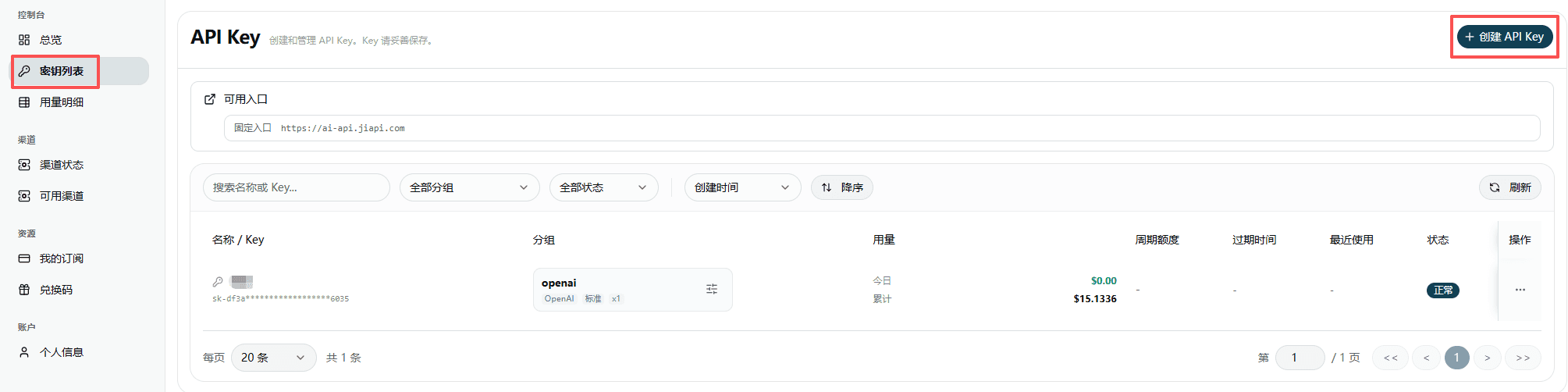Open the openai group card
The height and width of the screenshot is (392, 1568).
click(x=633, y=290)
